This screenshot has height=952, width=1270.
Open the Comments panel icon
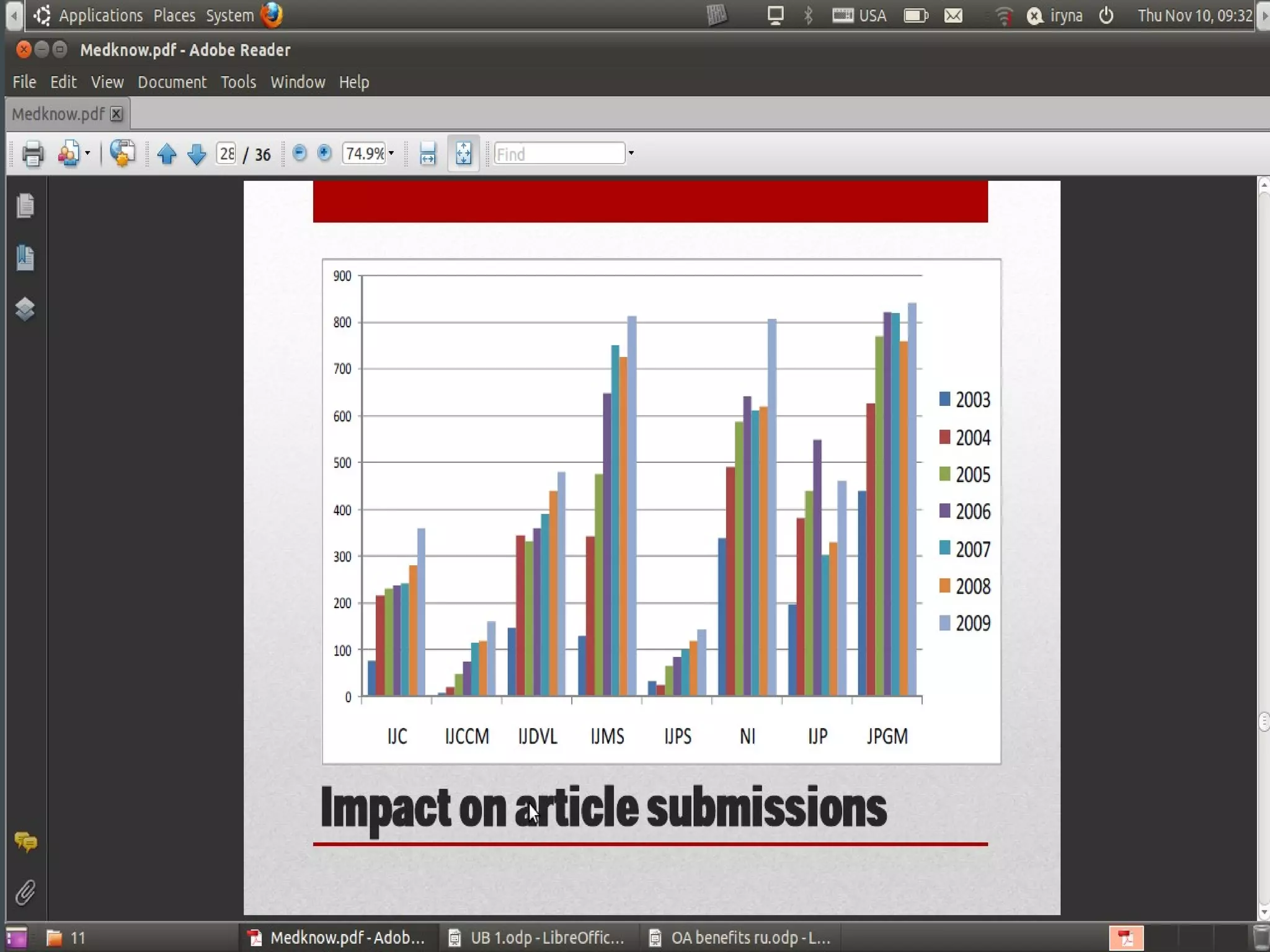coord(25,842)
